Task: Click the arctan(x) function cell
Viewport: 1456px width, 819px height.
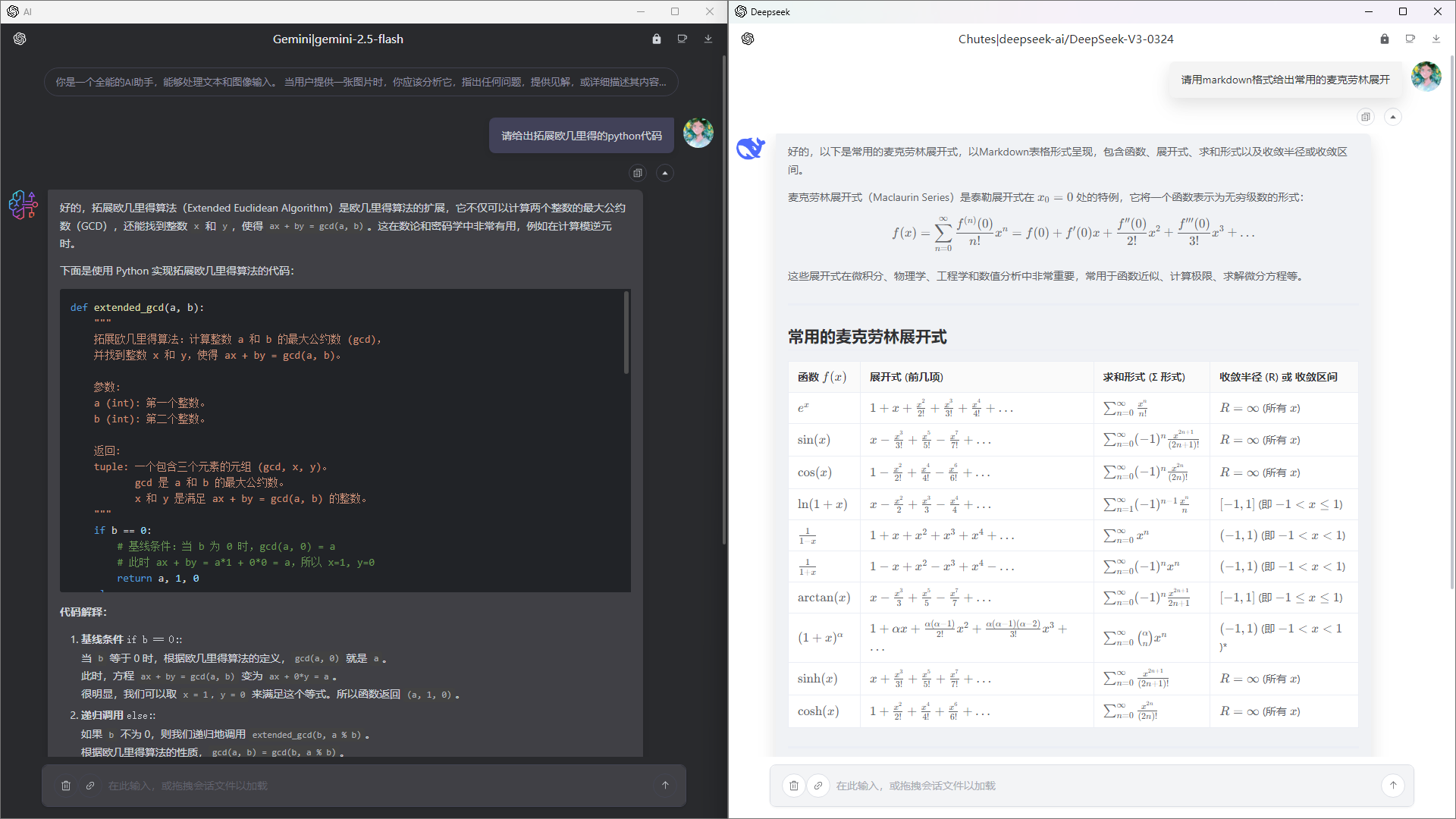Action: (824, 598)
